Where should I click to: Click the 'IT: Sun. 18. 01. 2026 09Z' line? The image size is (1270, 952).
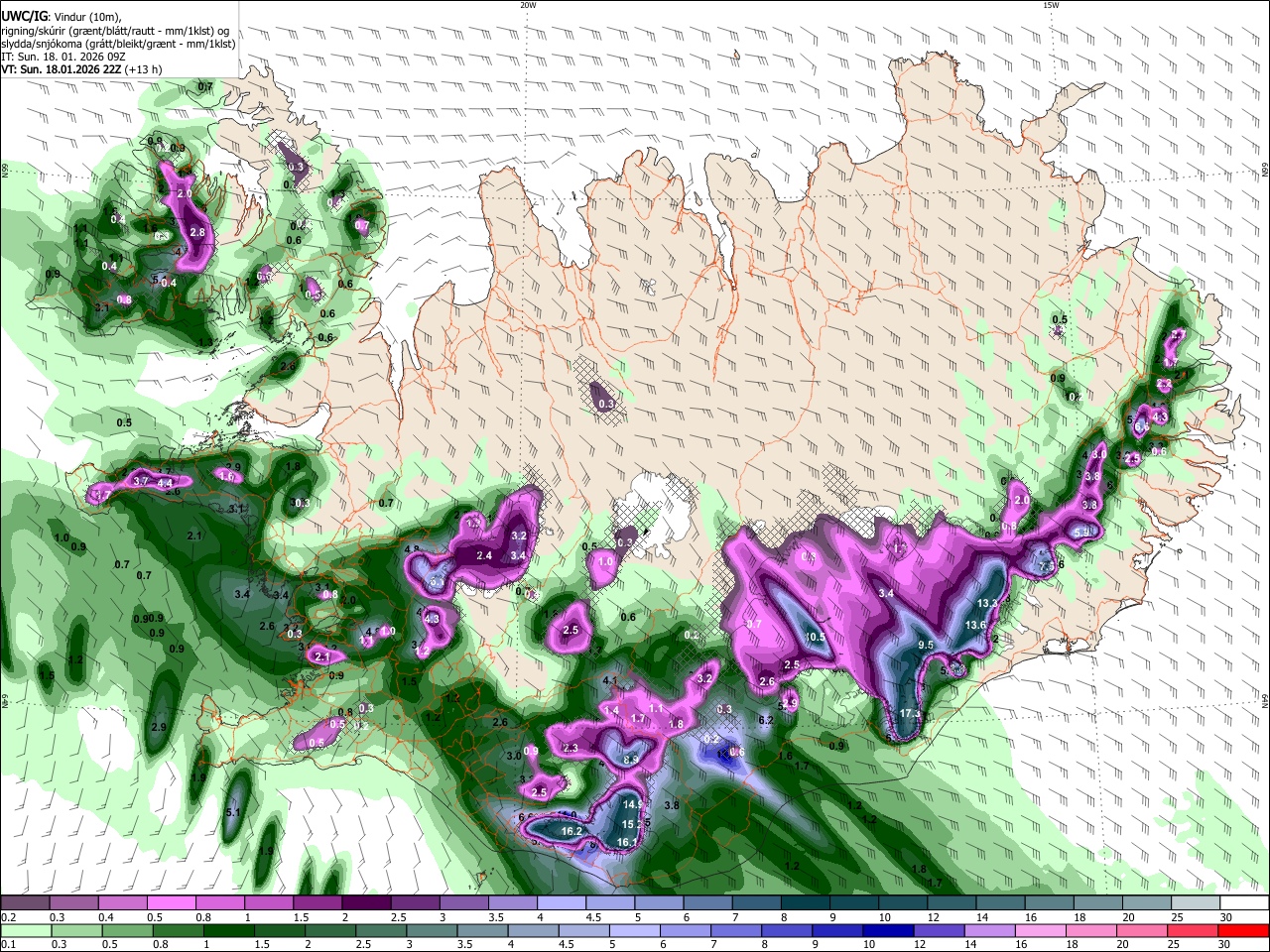63,57
